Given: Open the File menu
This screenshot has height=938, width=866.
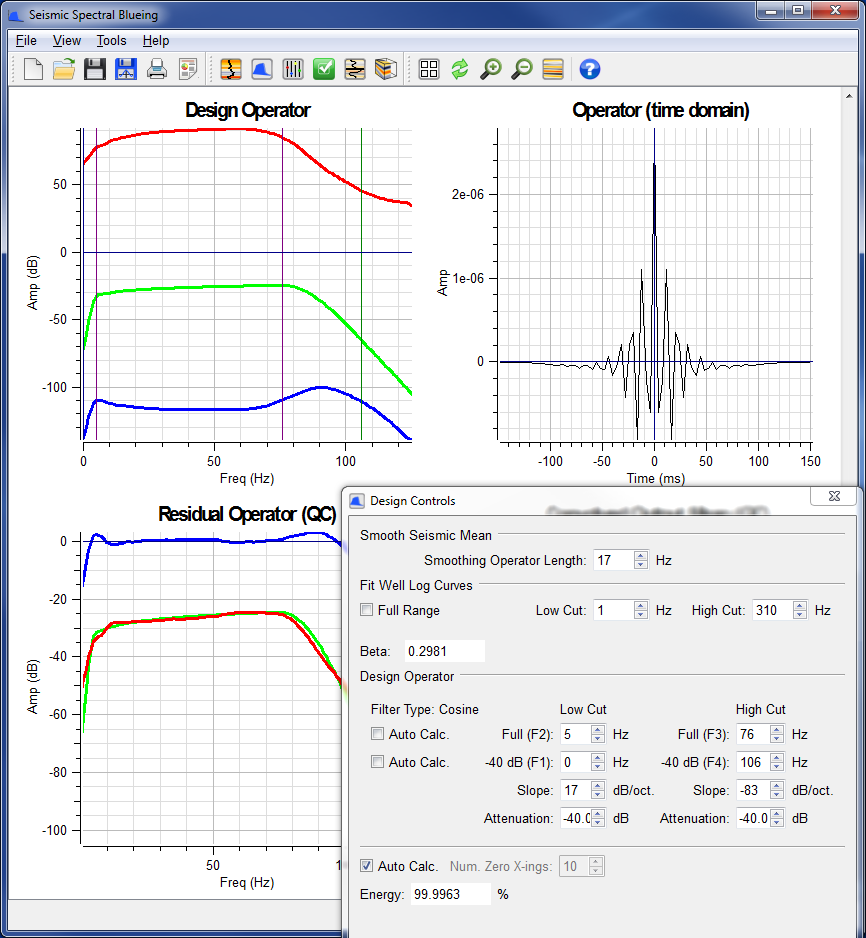Looking at the screenshot, I should pyautogui.click(x=26, y=41).
